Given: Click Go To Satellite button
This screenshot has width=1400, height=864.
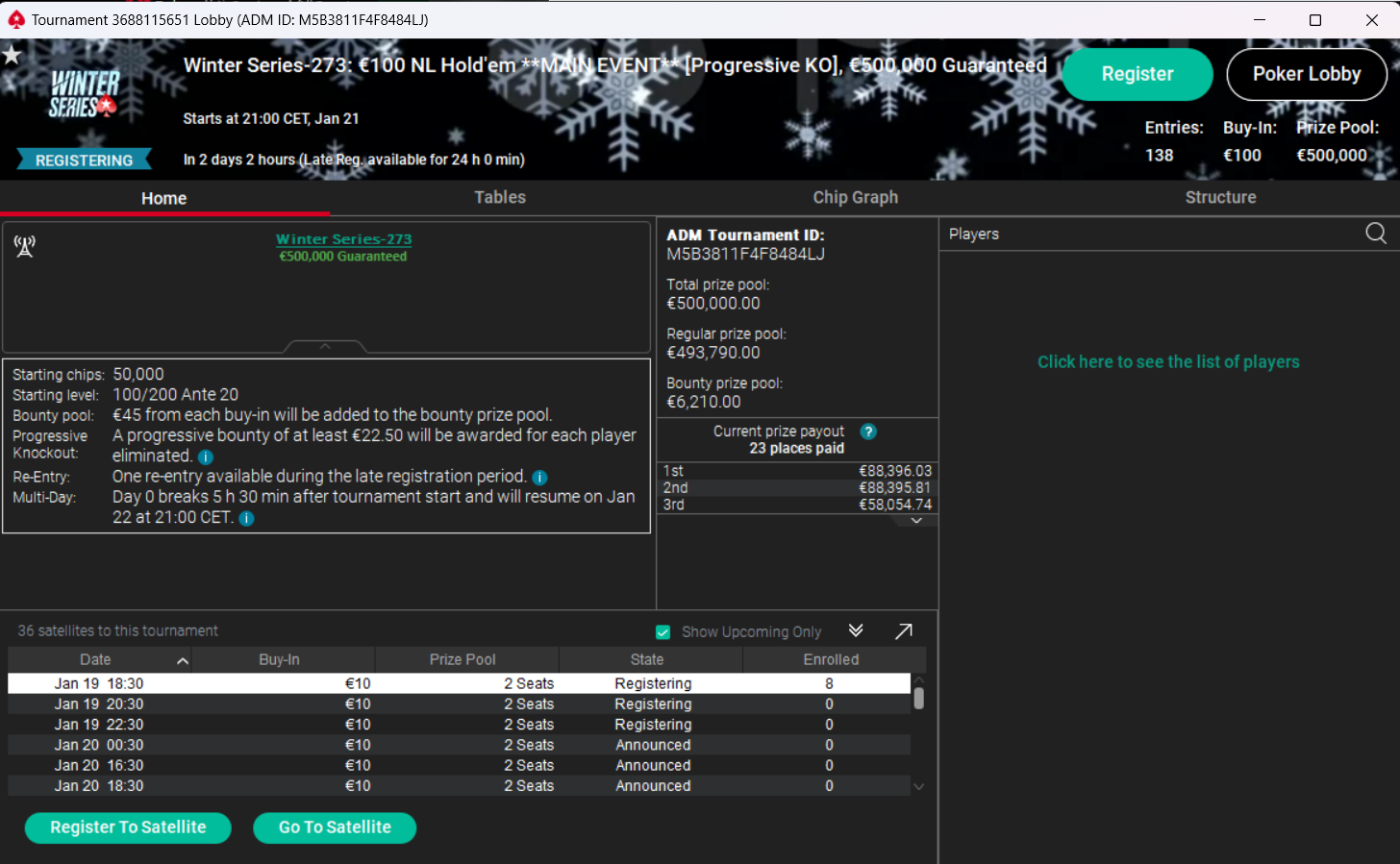Looking at the screenshot, I should [335, 827].
